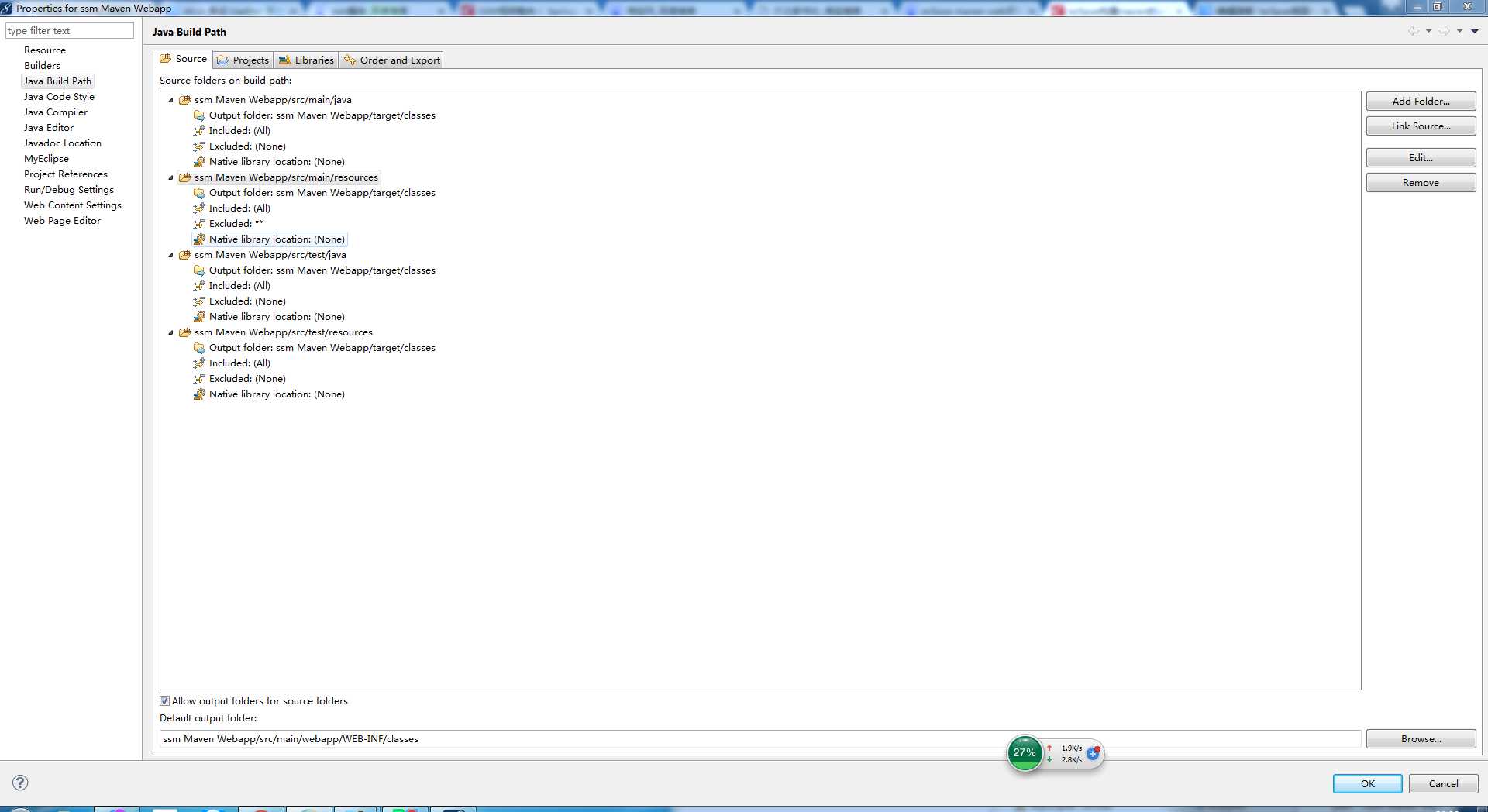This screenshot has height=812, width=1488.
Task: Collapse the src/test/resources source folder node
Action: click(170, 332)
